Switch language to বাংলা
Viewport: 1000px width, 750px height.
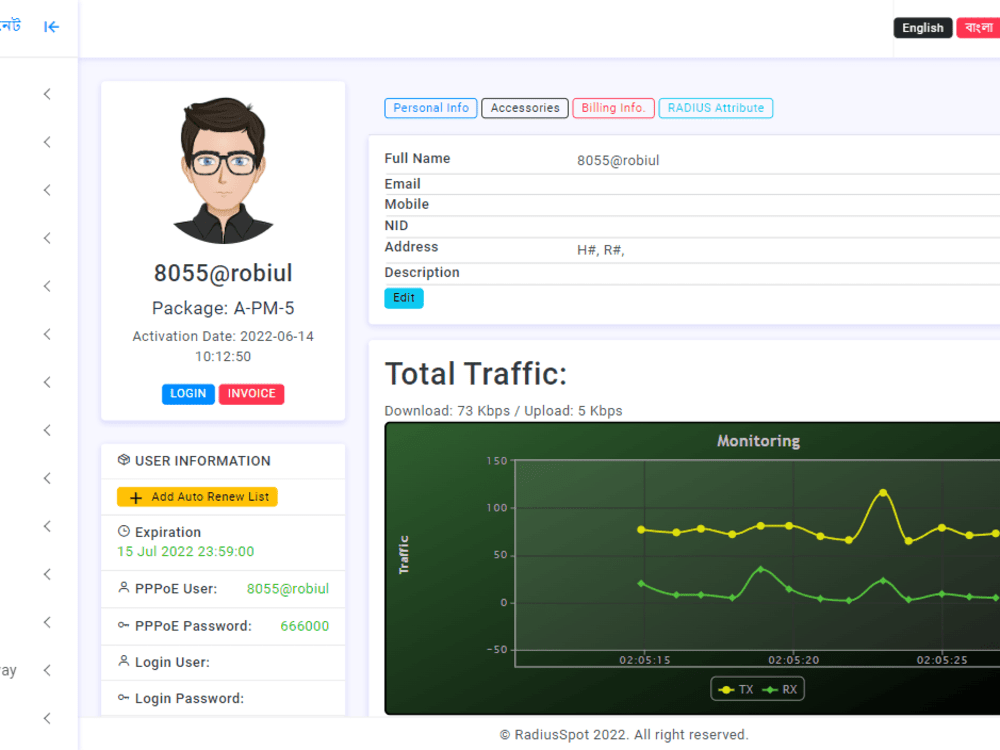click(x=978, y=28)
